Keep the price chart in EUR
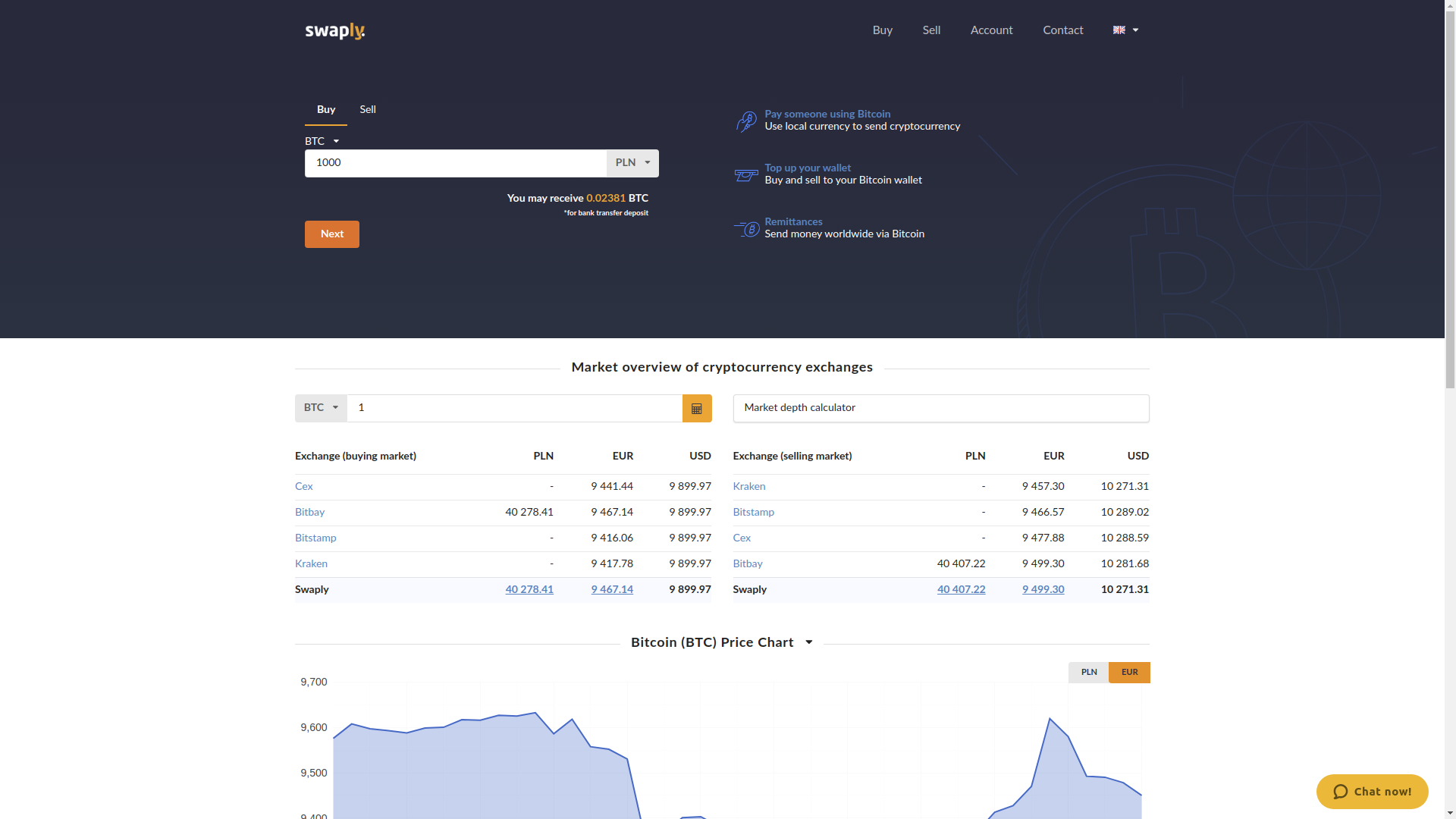Screen dimensions: 1456x819 pyautogui.click(x=1129, y=672)
